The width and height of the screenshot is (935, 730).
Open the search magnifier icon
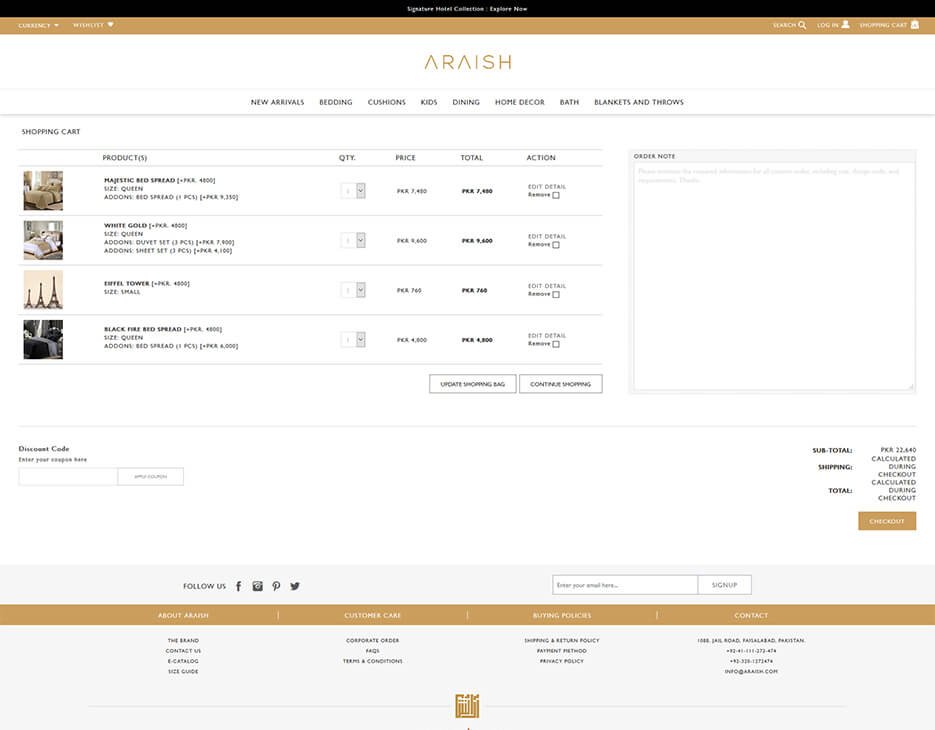pos(802,25)
